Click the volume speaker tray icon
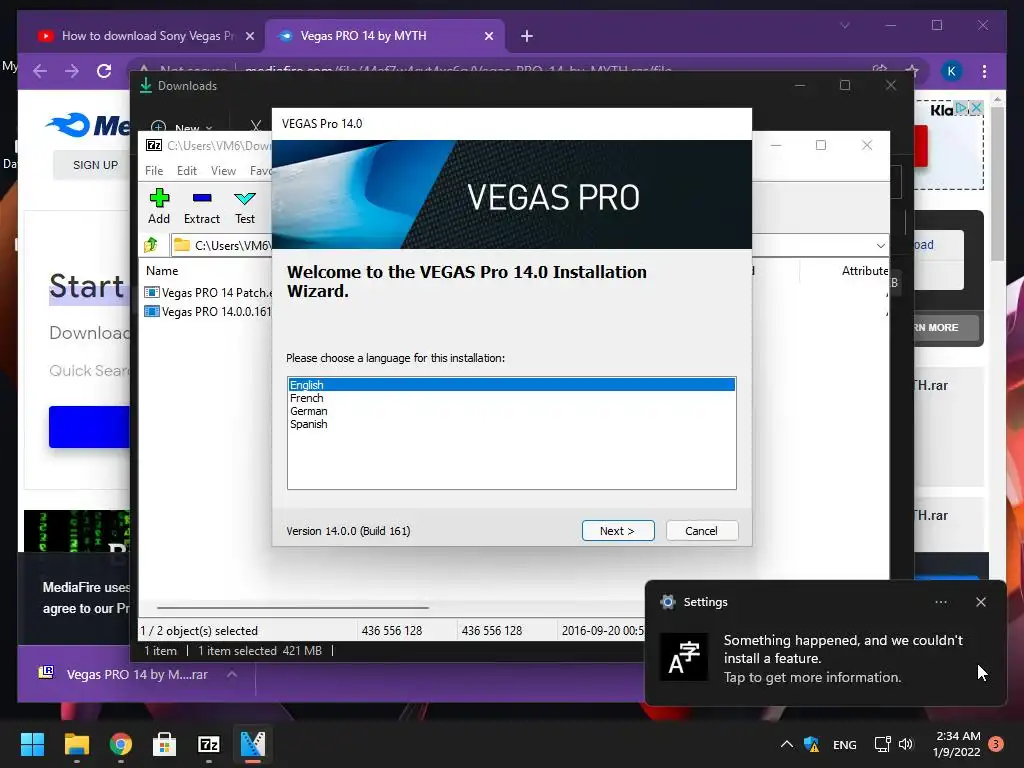 point(905,744)
